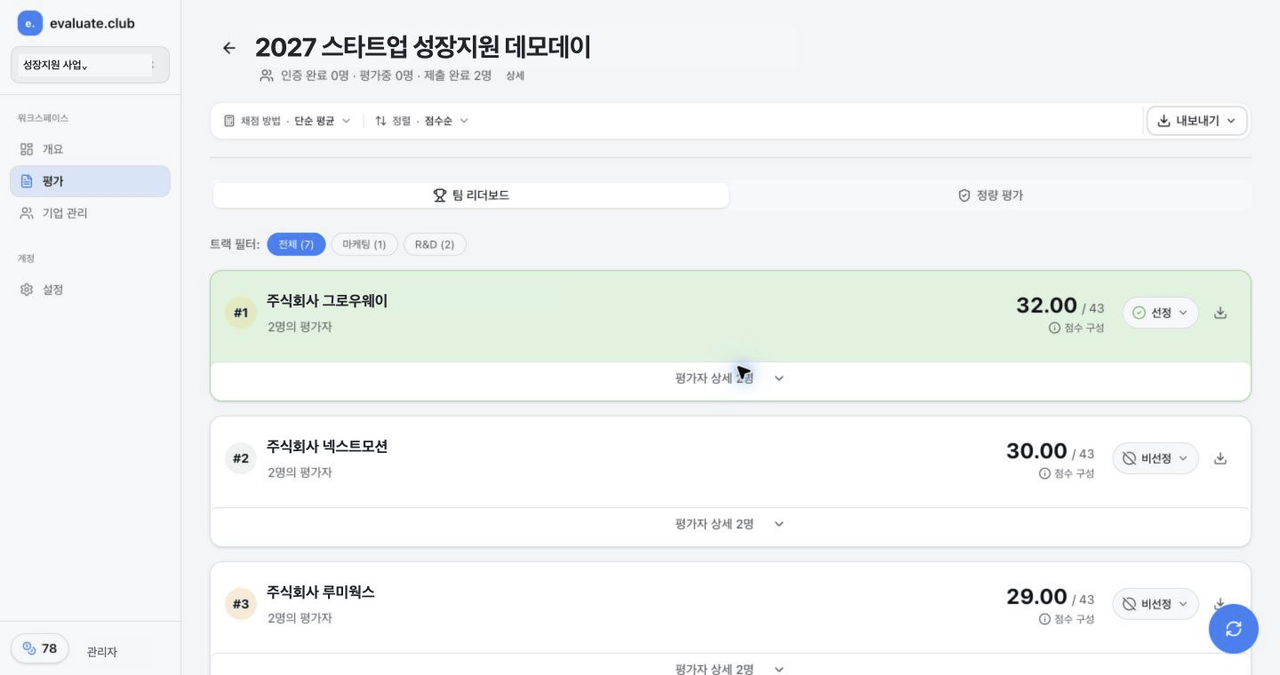1280x675 pixels.
Task: Filter by the 마케팅 (1) track
Action: 364,244
